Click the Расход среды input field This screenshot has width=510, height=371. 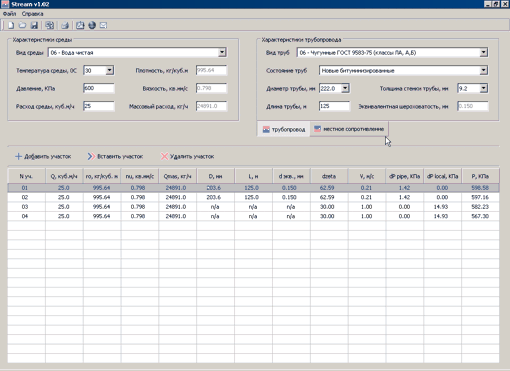click(x=99, y=106)
